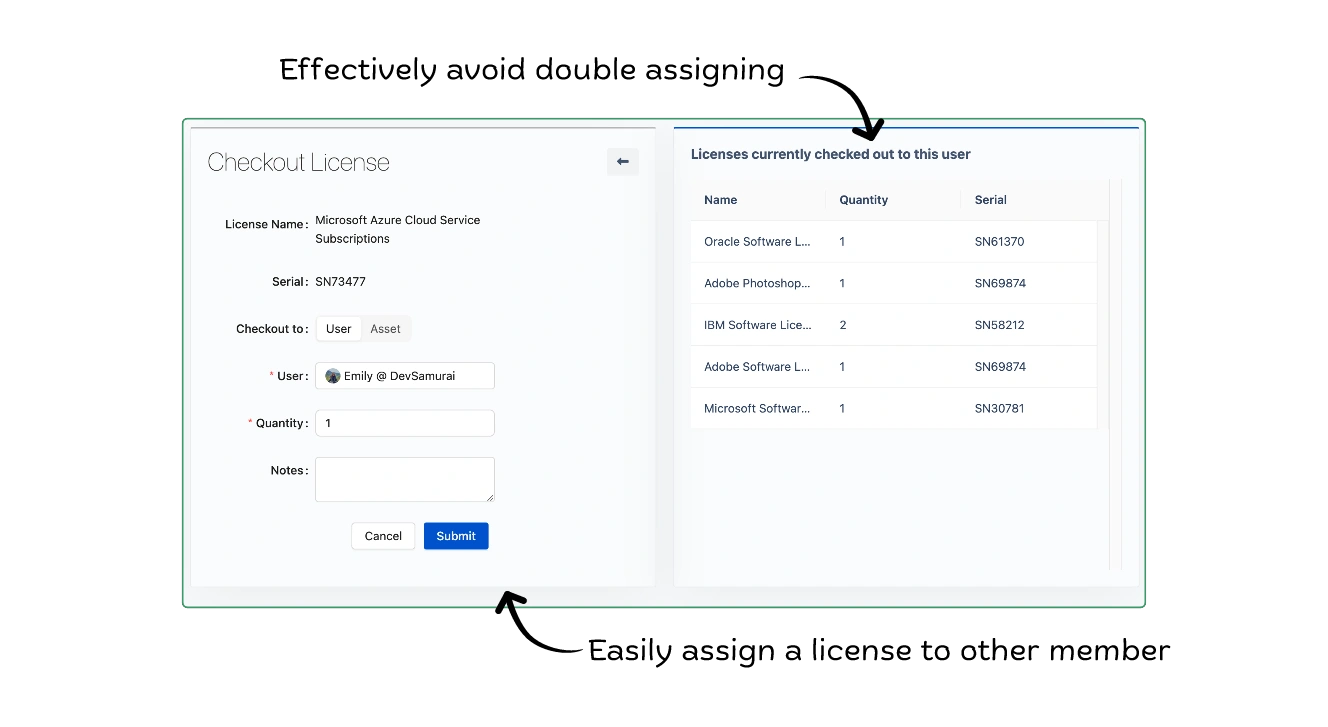1328x727 pixels.
Task: Switch checkout target to Asset
Action: [385, 329]
